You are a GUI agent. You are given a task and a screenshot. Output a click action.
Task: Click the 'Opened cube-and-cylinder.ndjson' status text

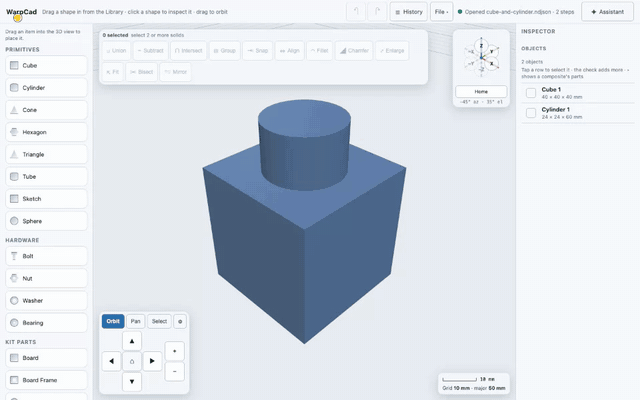(516, 12)
